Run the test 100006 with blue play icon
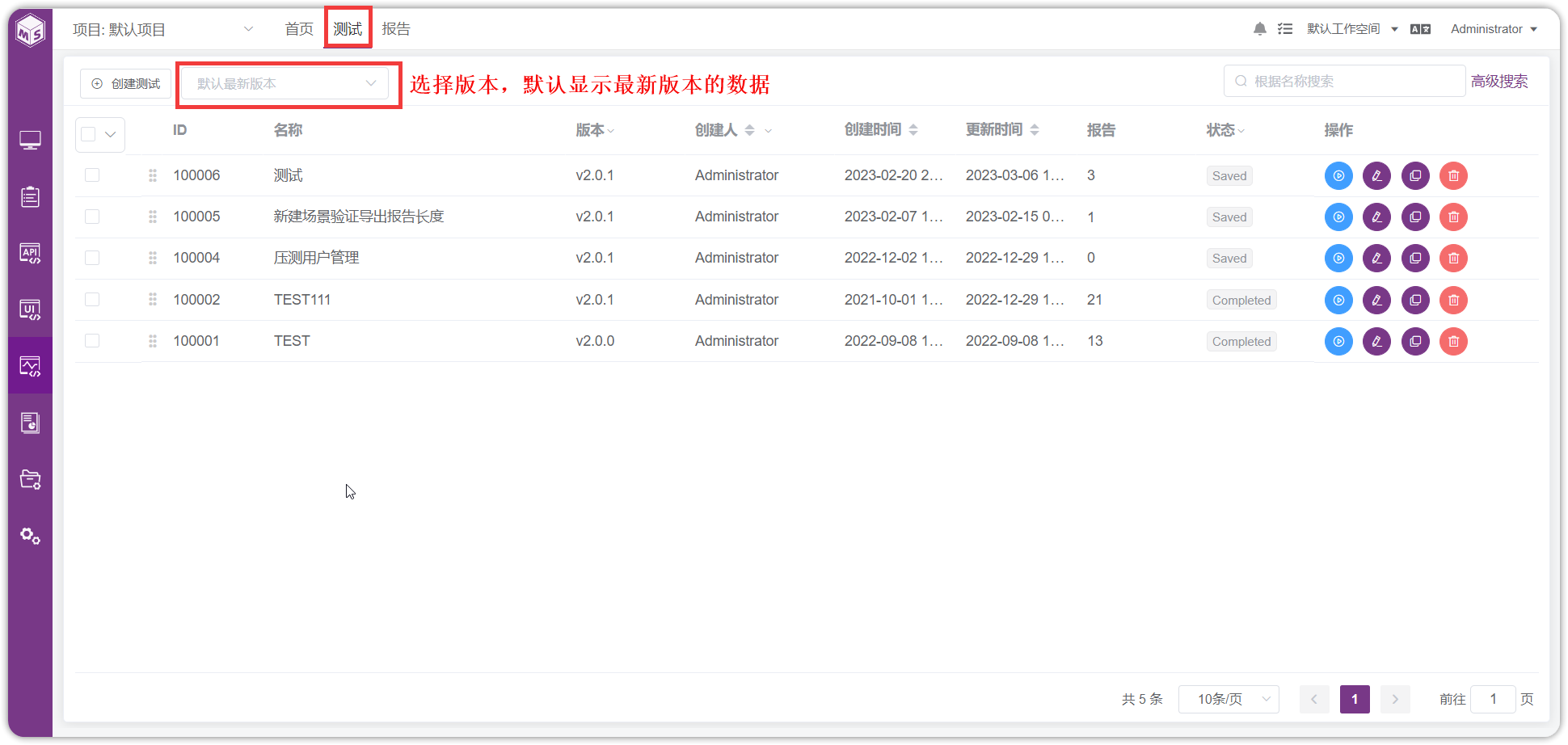This screenshot has height=745, width=1568. pyautogui.click(x=1338, y=175)
